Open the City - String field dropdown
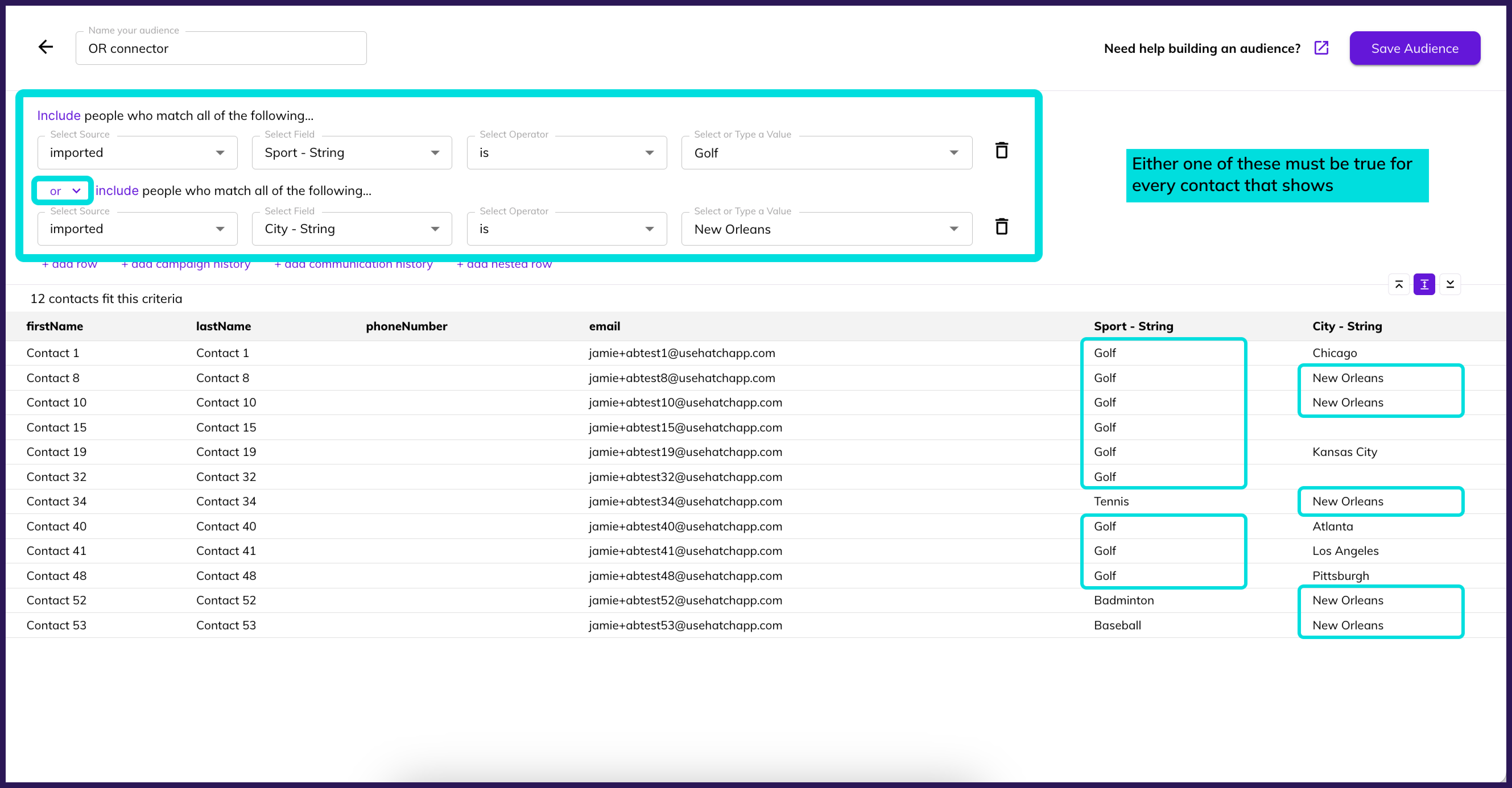Image resolution: width=1512 pixels, height=788 pixels. [x=352, y=229]
